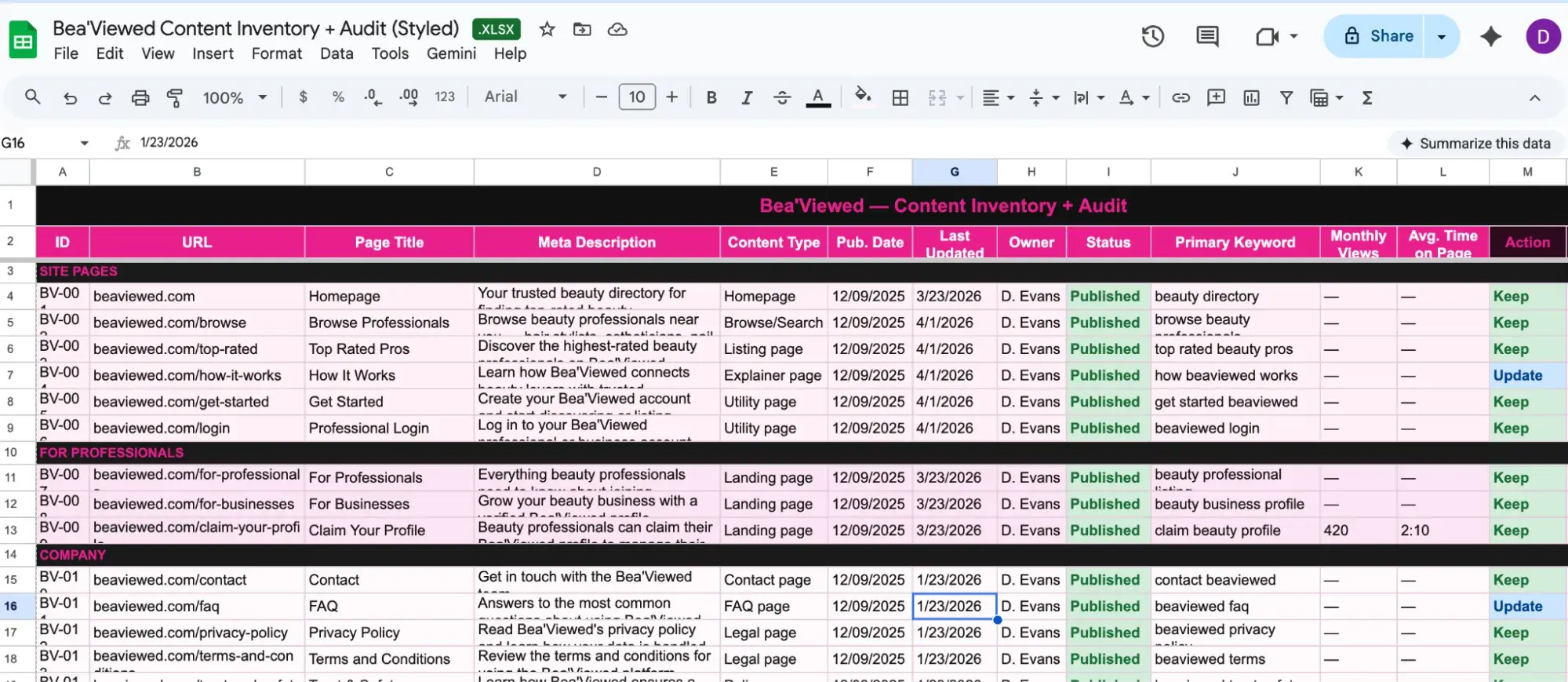
Task: Open the Format menu
Action: pos(276,53)
